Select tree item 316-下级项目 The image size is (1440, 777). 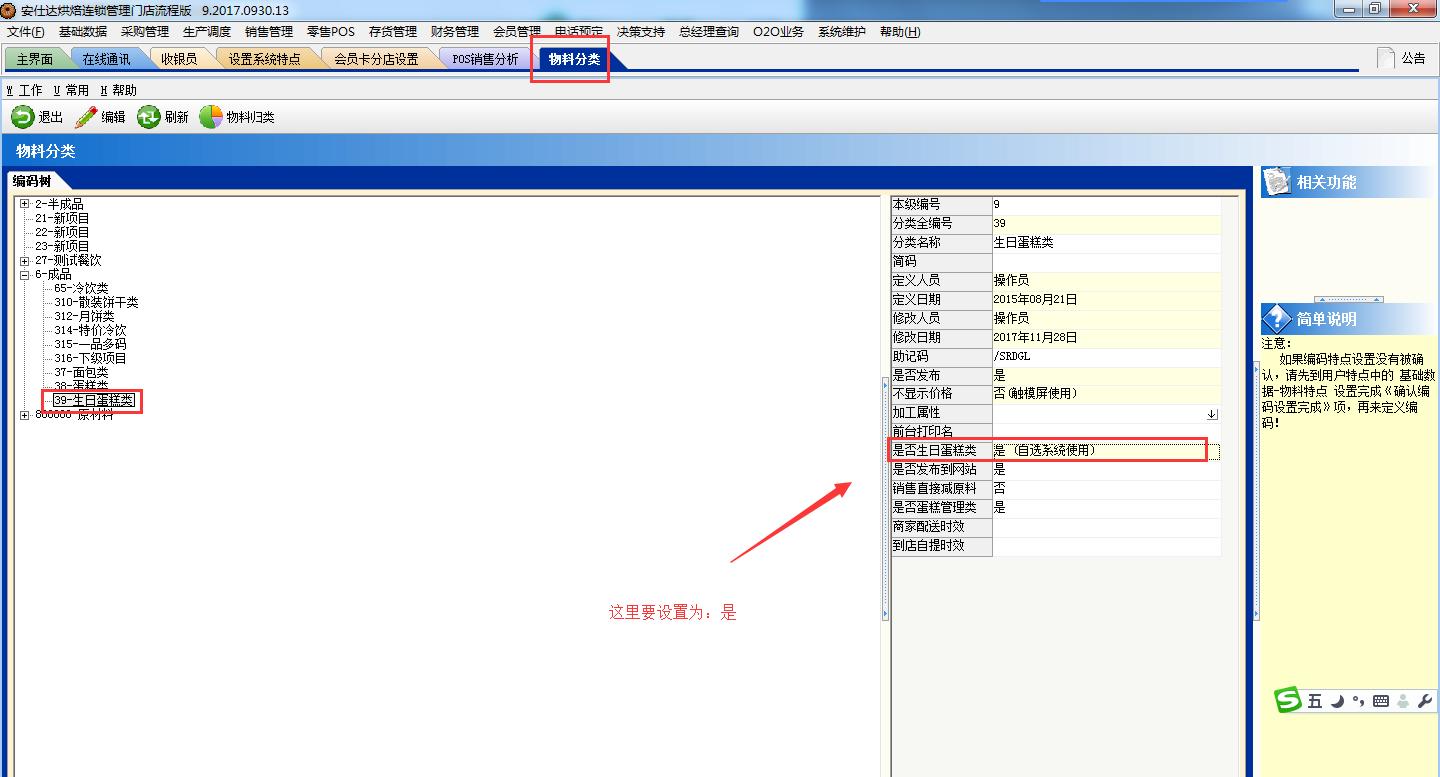[x=90, y=358]
